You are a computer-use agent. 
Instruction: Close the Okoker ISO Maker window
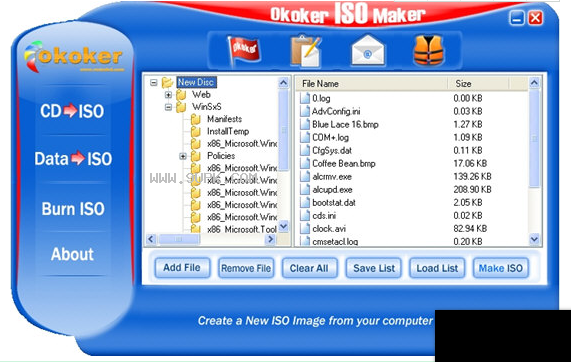536,18
